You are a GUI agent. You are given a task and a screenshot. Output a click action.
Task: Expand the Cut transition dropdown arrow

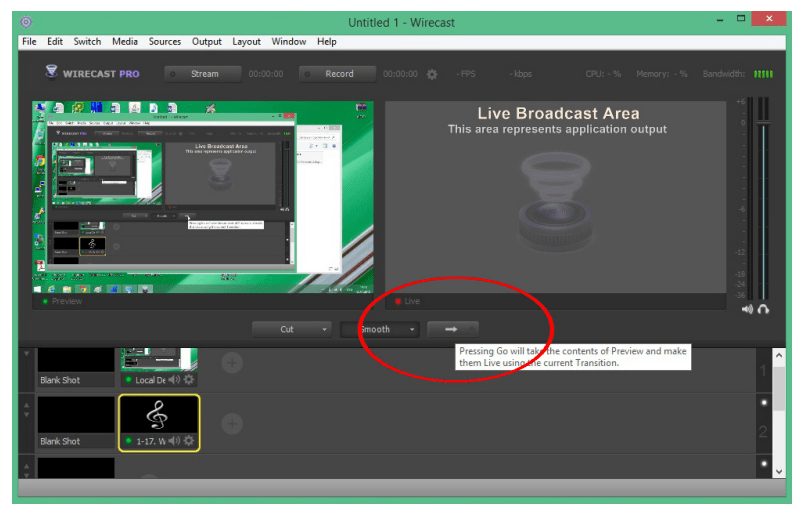pyautogui.click(x=324, y=329)
